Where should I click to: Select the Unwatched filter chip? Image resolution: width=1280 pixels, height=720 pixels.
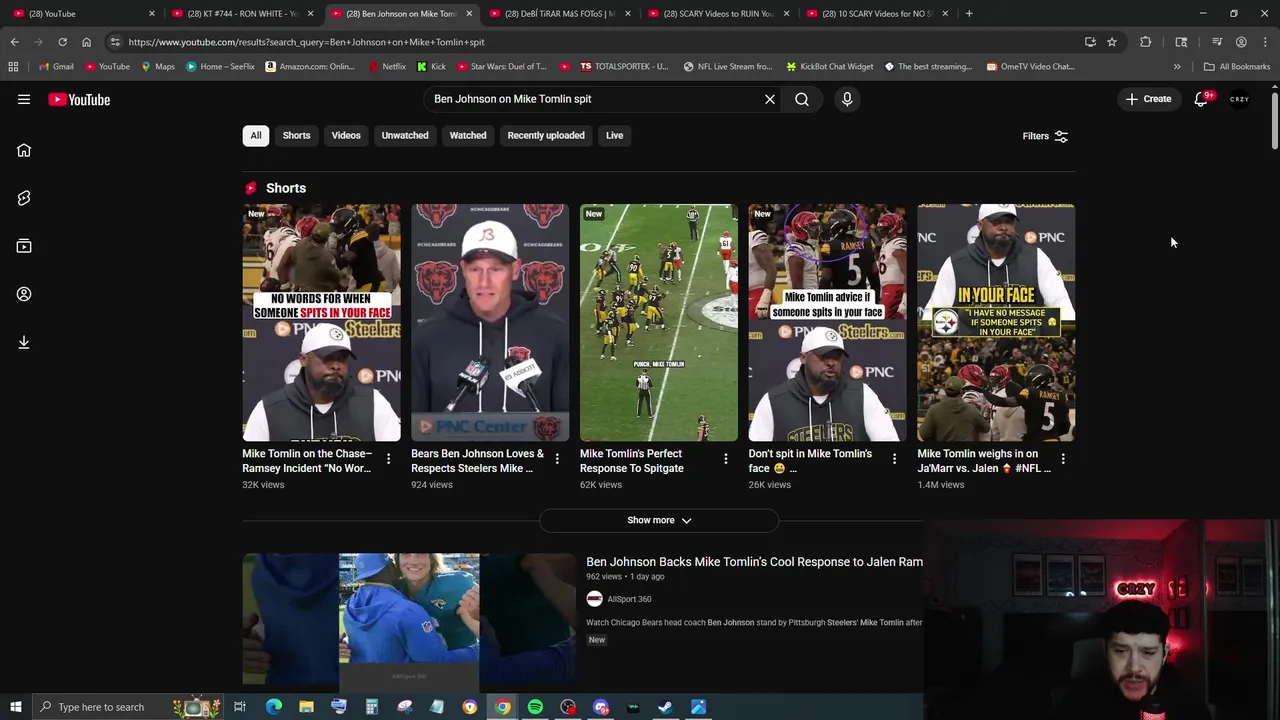click(x=405, y=135)
